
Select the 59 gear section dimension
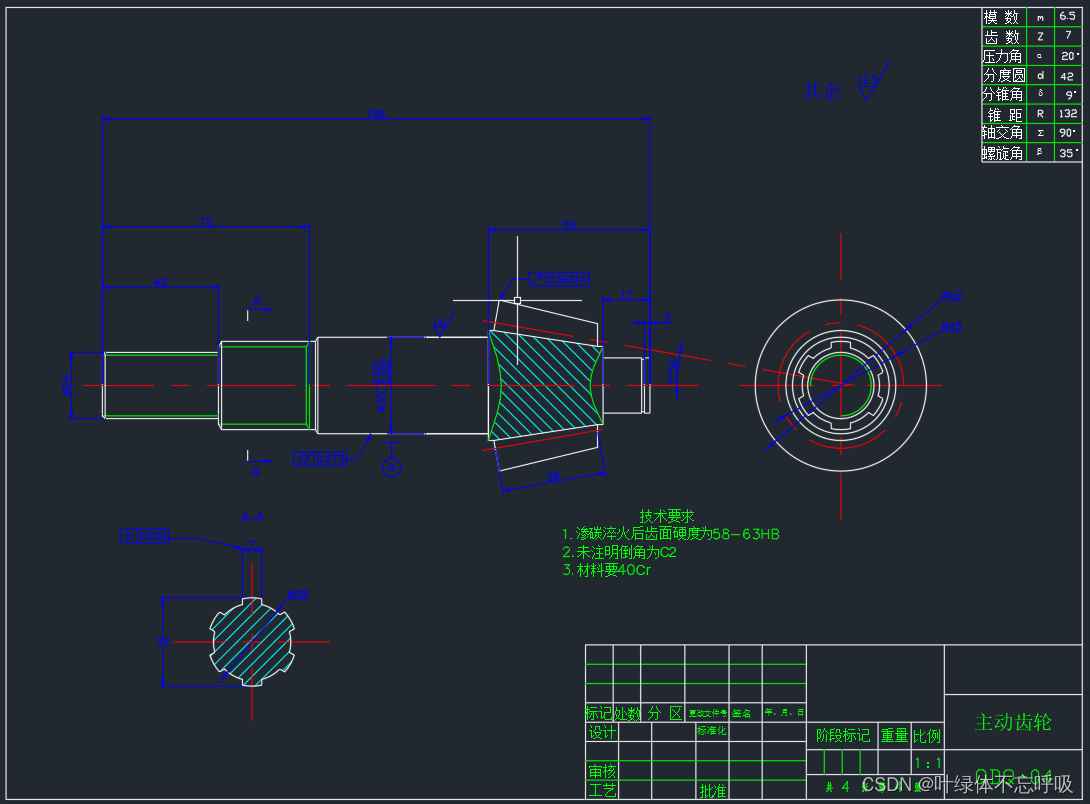pos(569,224)
